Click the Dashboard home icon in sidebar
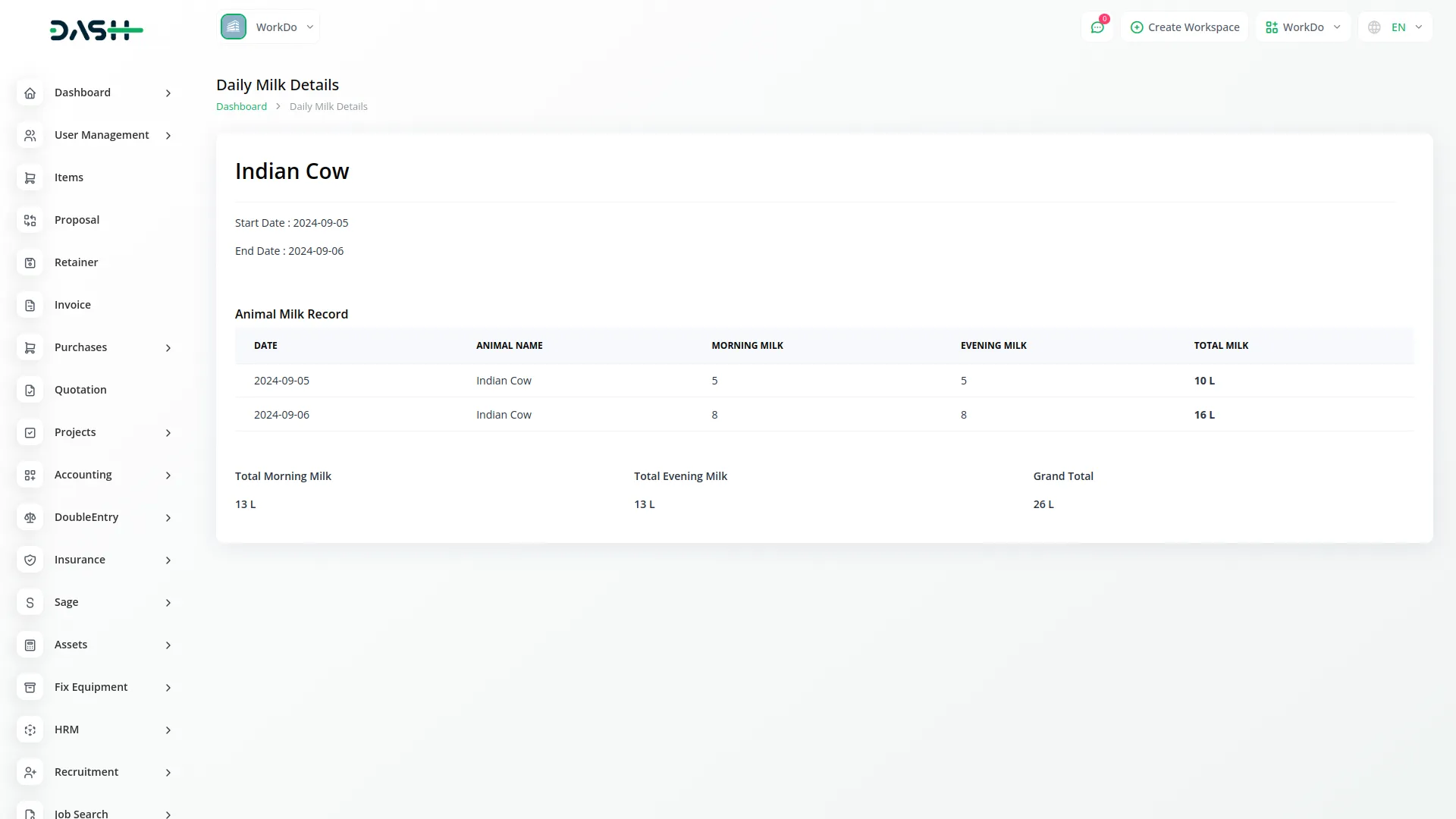This screenshot has height=819, width=1456. (30, 93)
